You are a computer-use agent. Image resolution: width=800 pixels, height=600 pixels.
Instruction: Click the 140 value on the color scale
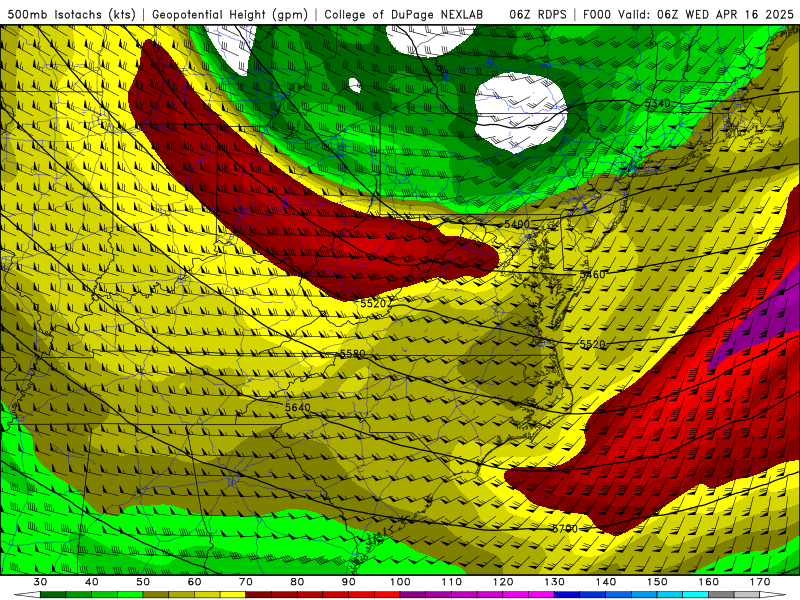click(x=606, y=582)
